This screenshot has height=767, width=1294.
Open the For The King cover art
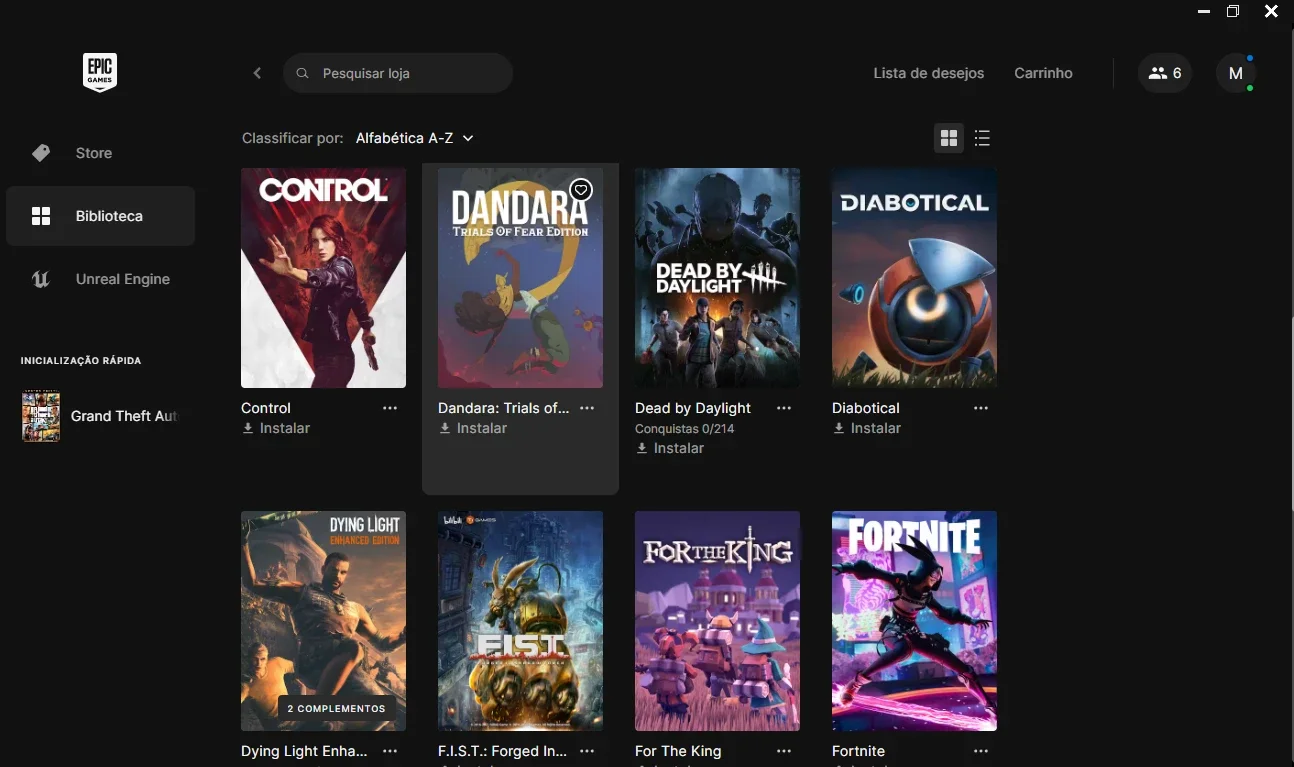[x=717, y=621]
